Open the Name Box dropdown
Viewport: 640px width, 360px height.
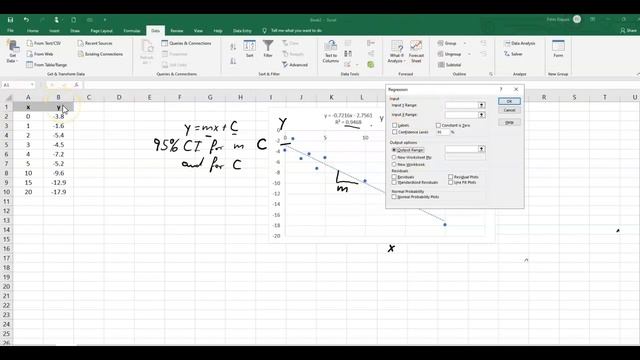32,85
